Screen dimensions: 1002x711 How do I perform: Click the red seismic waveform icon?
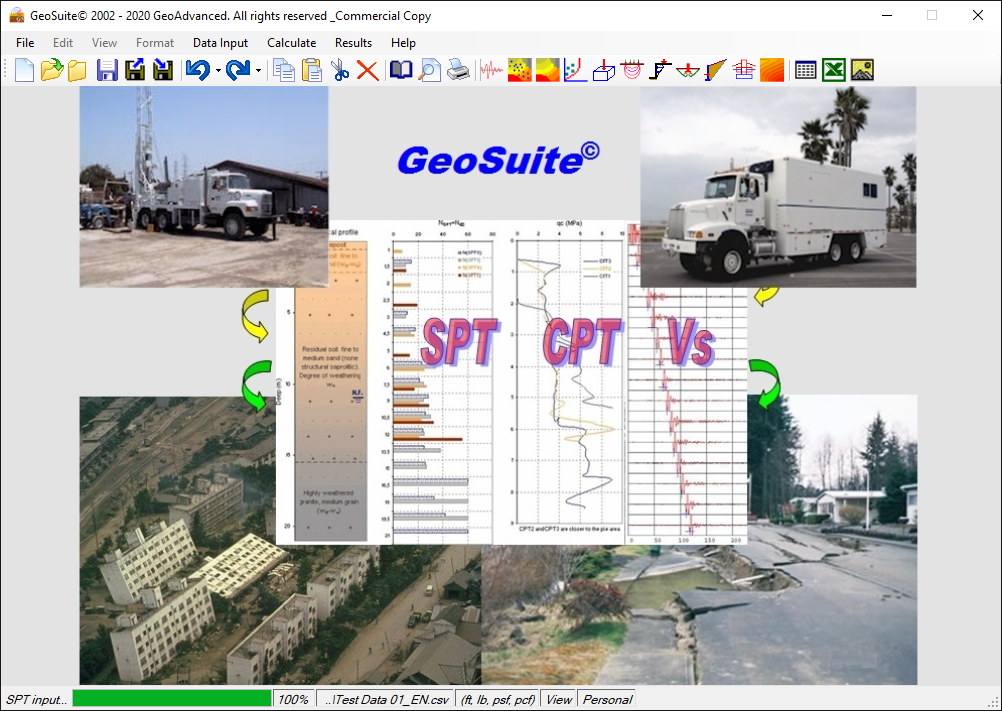(x=491, y=70)
